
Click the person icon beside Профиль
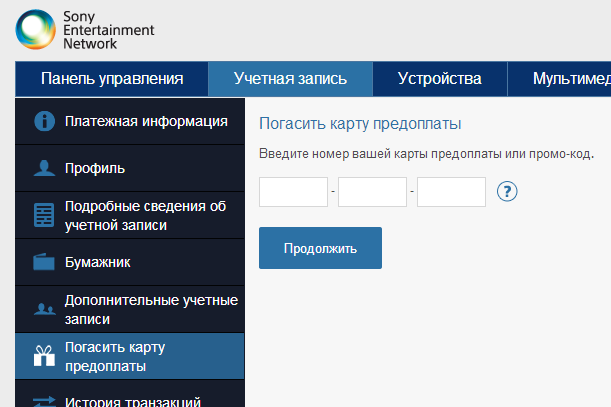pos(44,168)
